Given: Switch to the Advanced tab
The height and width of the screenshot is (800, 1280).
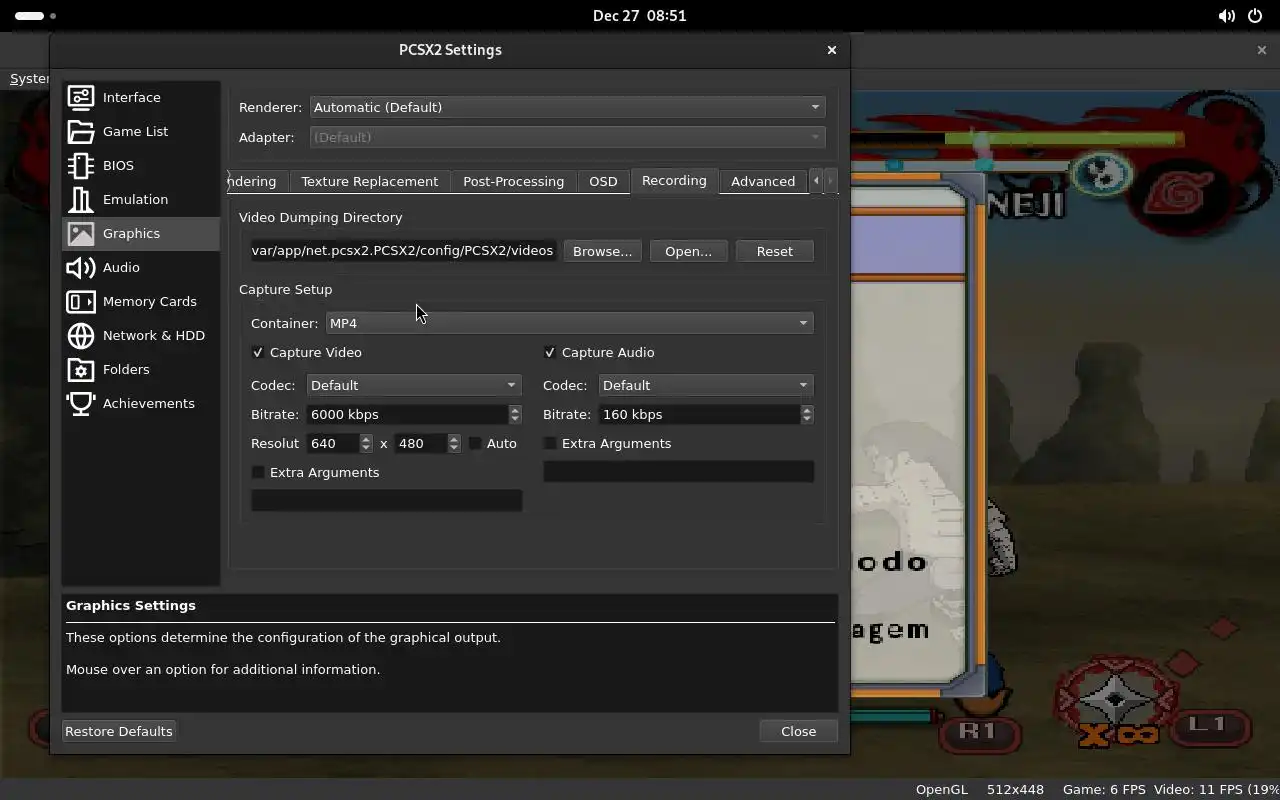Looking at the screenshot, I should coord(763,181).
